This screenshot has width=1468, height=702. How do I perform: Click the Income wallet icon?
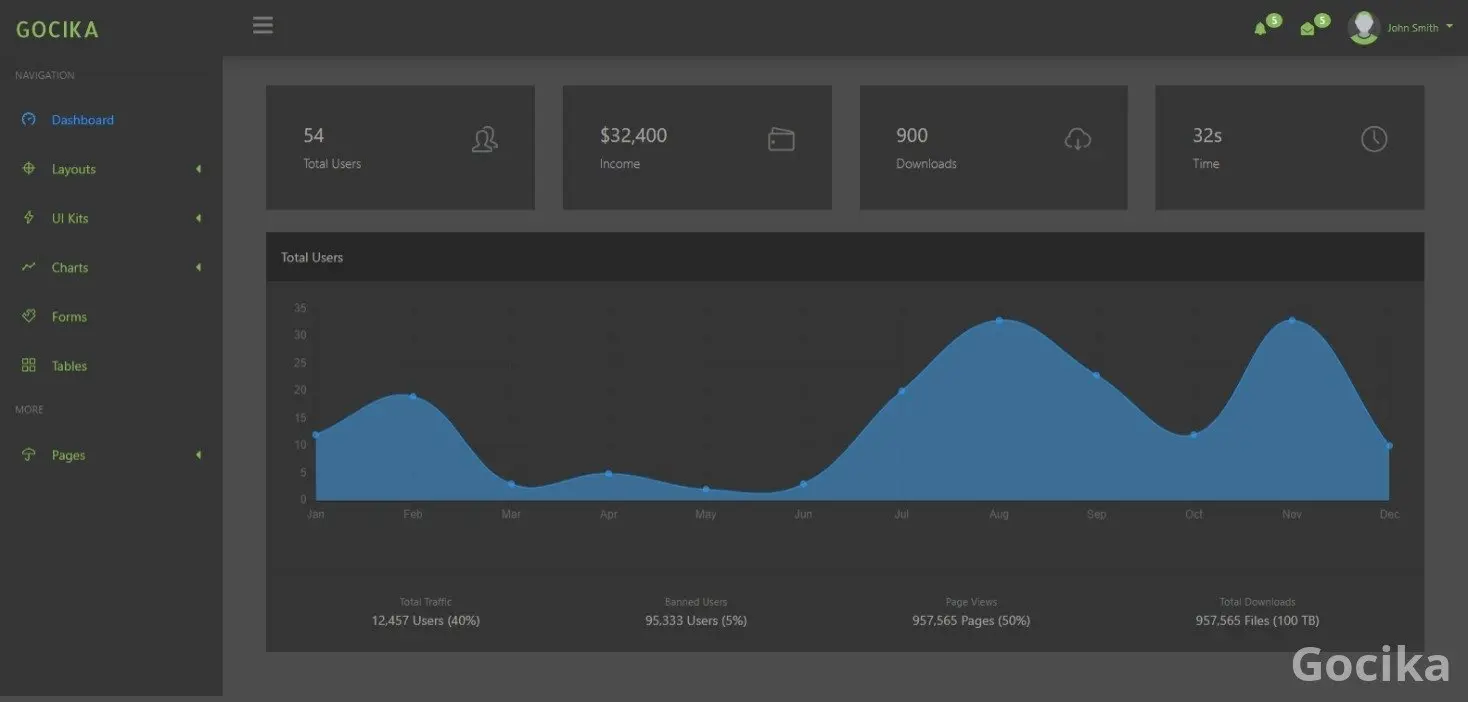(x=781, y=140)
